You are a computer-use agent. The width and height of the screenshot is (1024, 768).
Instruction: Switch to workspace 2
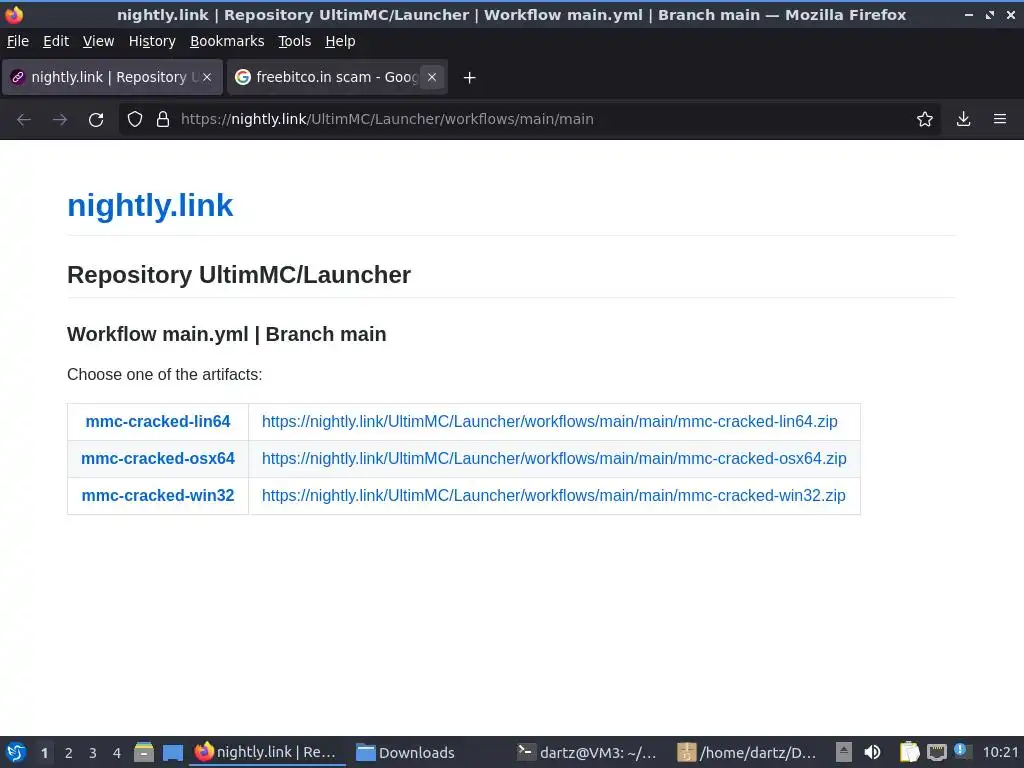click(69, 753)
